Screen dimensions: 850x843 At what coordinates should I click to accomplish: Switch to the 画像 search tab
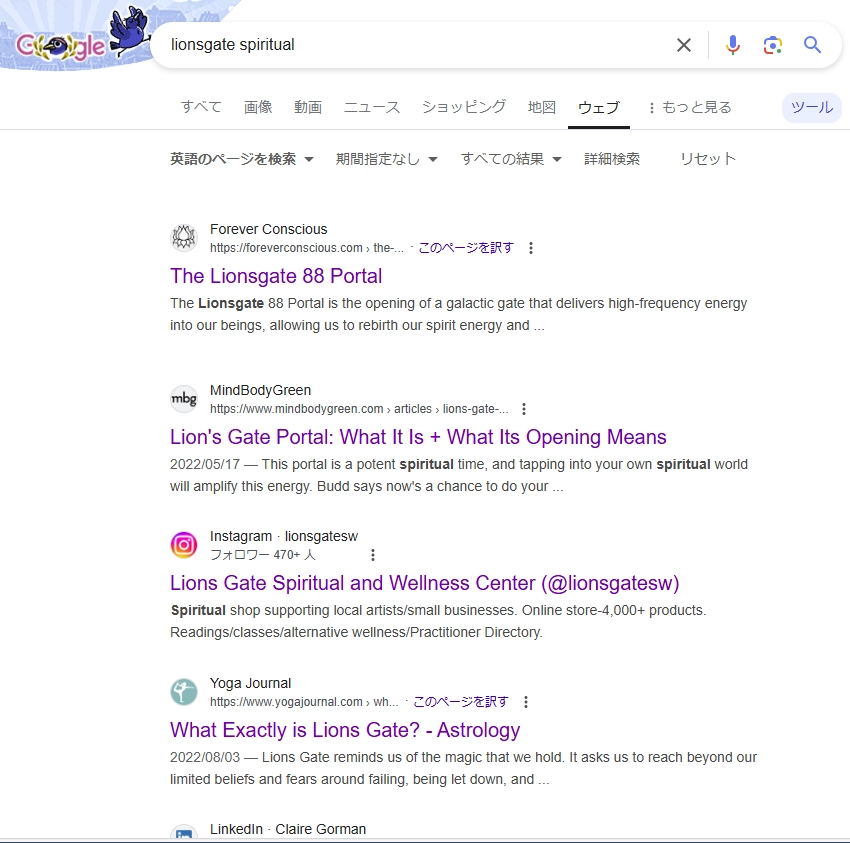tap(258, 106)
